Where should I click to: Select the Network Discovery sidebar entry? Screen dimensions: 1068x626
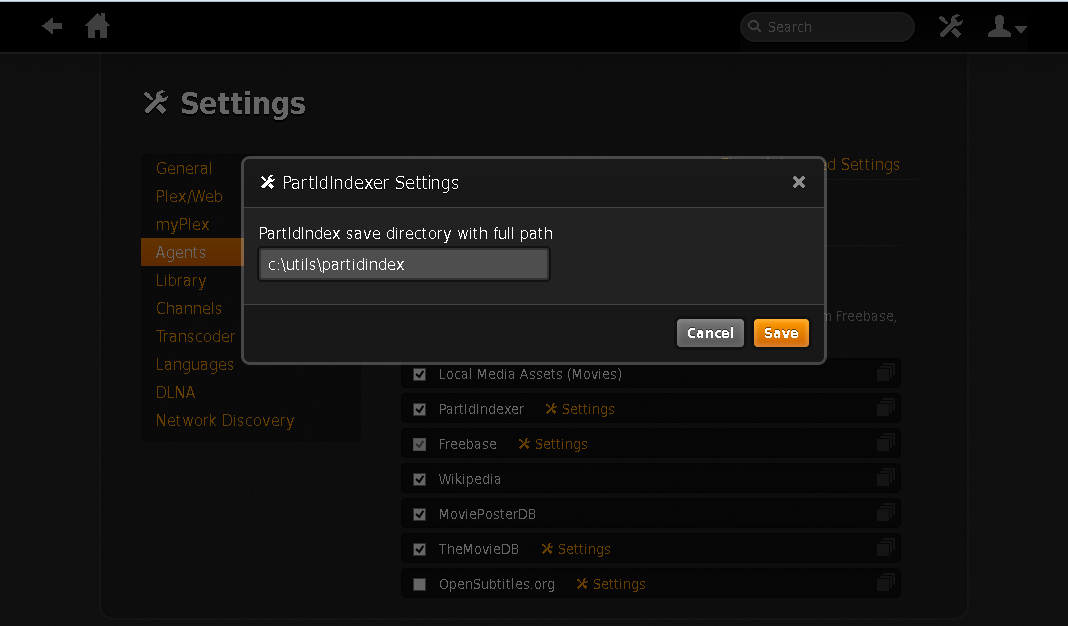(x=224, y=420)
